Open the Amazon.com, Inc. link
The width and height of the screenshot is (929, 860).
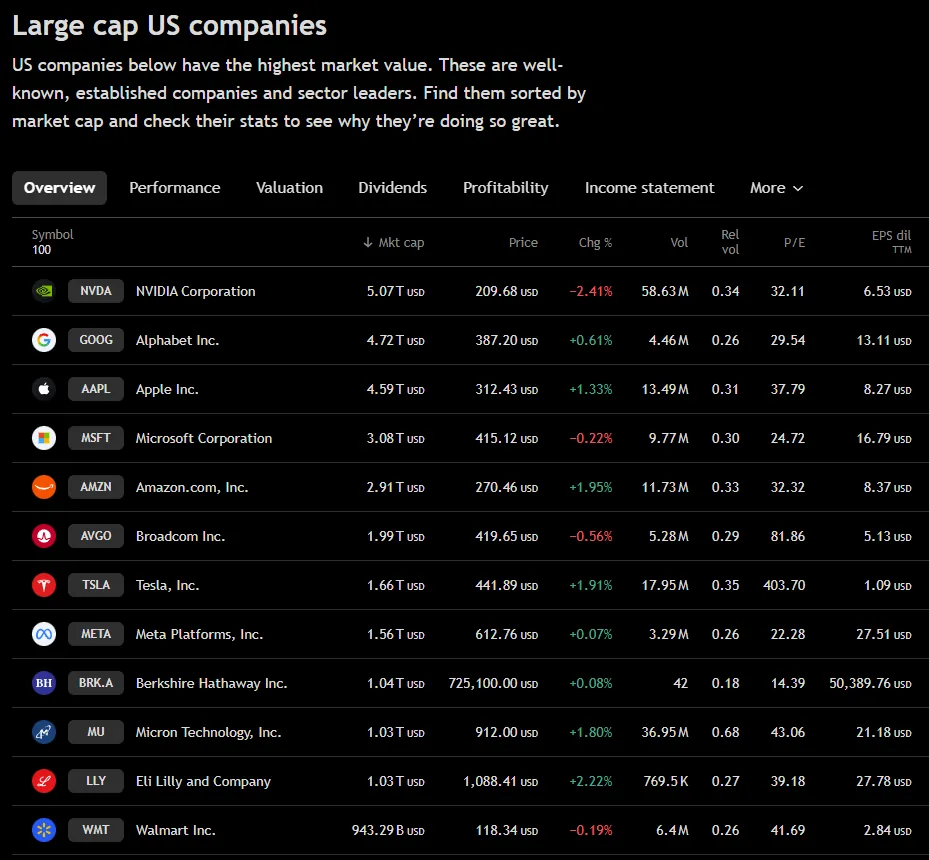pos(192,487)
